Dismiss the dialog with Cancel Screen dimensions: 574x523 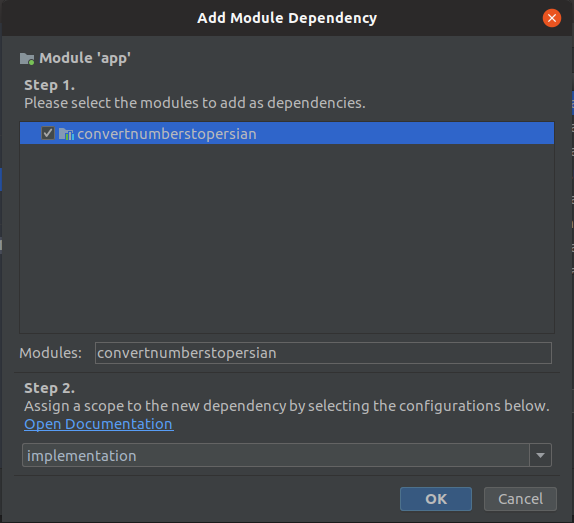[x=520, y=499]
